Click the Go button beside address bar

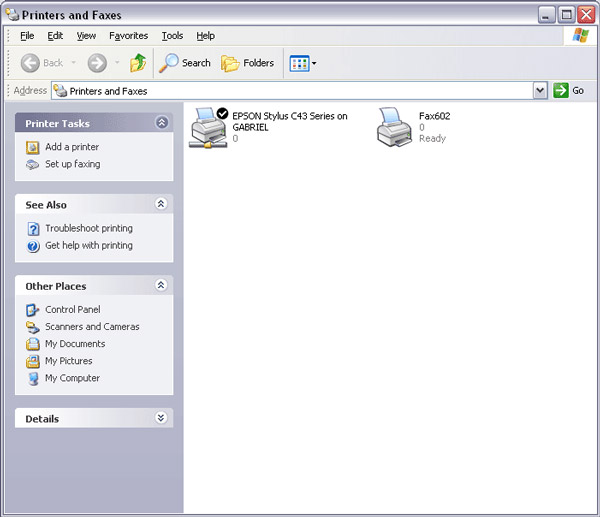(x=568, y=91)
